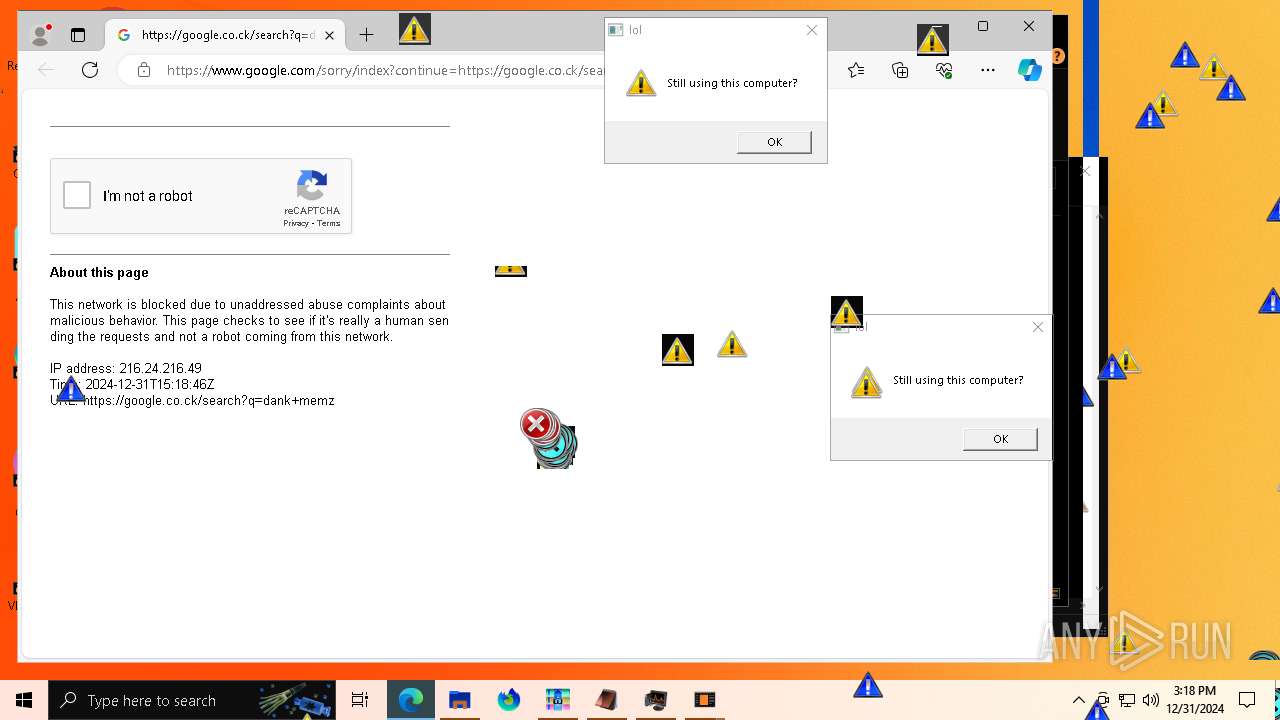Open Task View on the taskbar
Screen dimensions: 1280x720
(360, 700)
